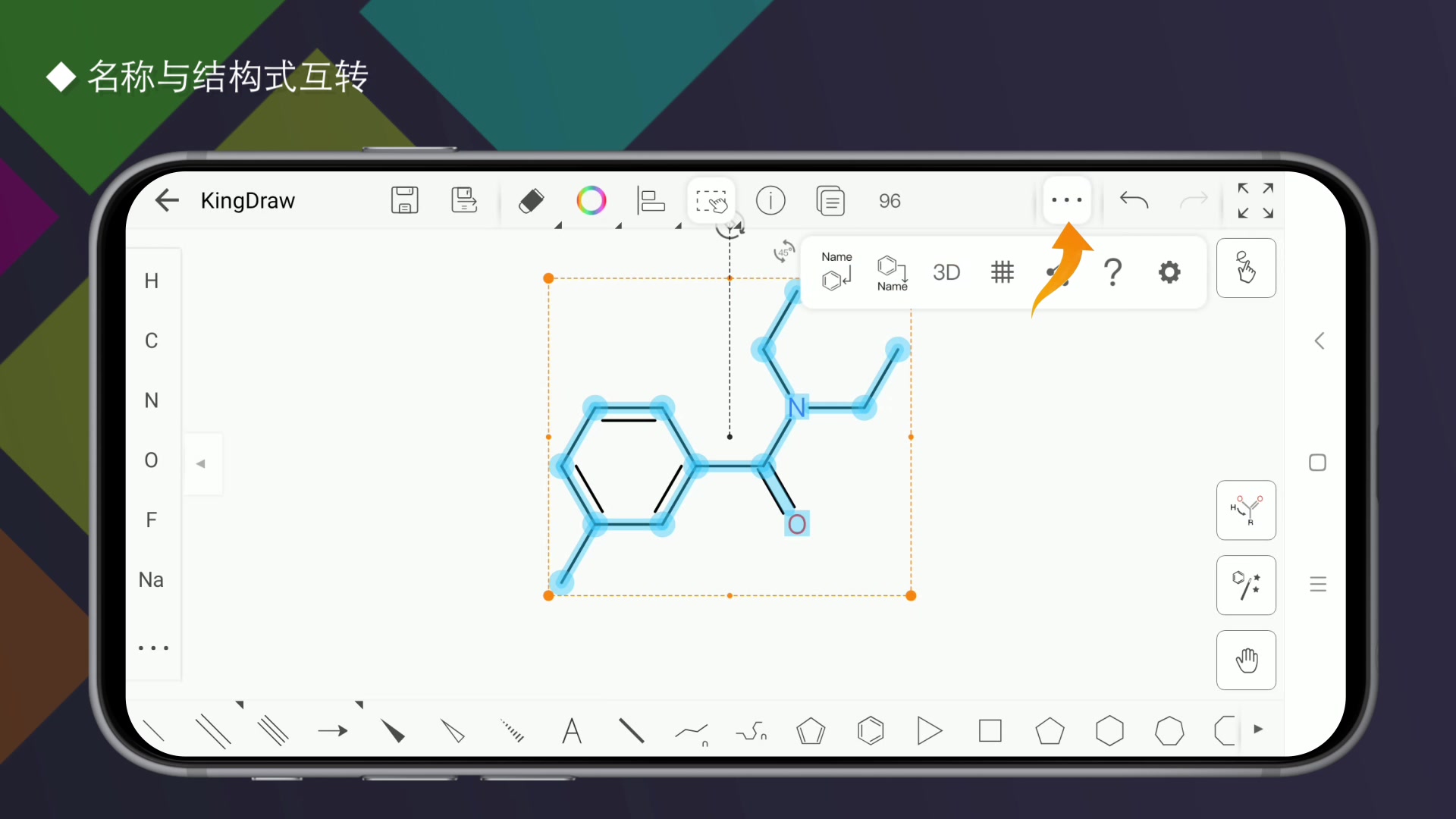Collapse the element sidebar arrow

[x=201, y=463]
